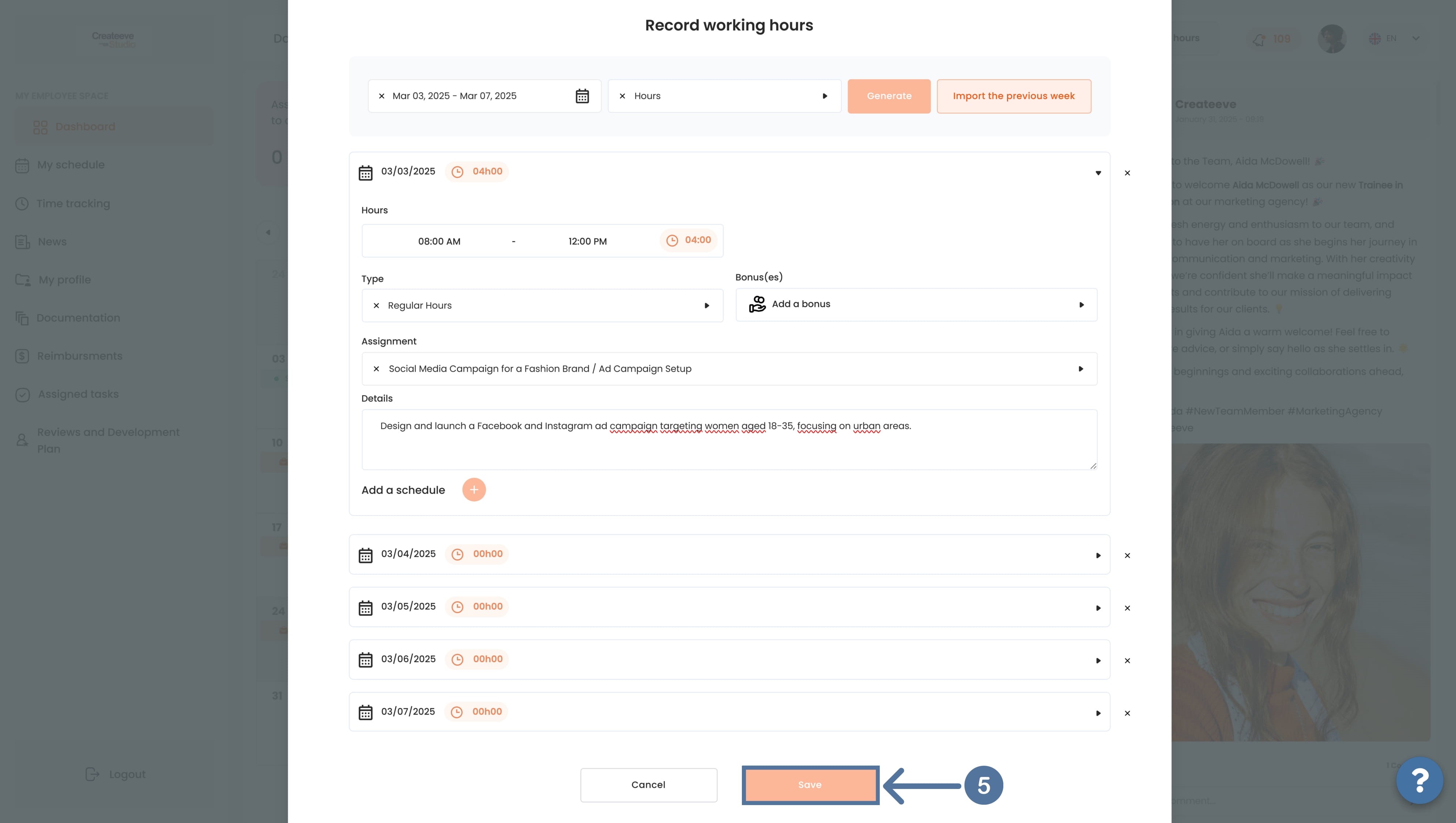
Task: Click the Save button
Action: click(810, 785)
